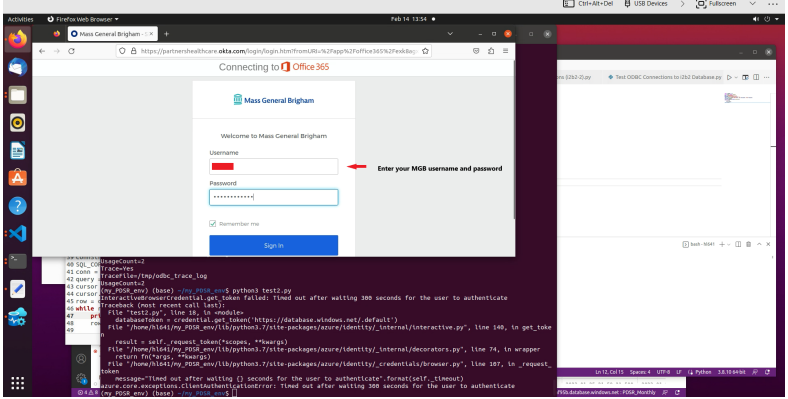Image resolution: width=788 pixels, height=399 pixels.
Task: Split the VS Code terminal
Action: click(x=738, y=244)
